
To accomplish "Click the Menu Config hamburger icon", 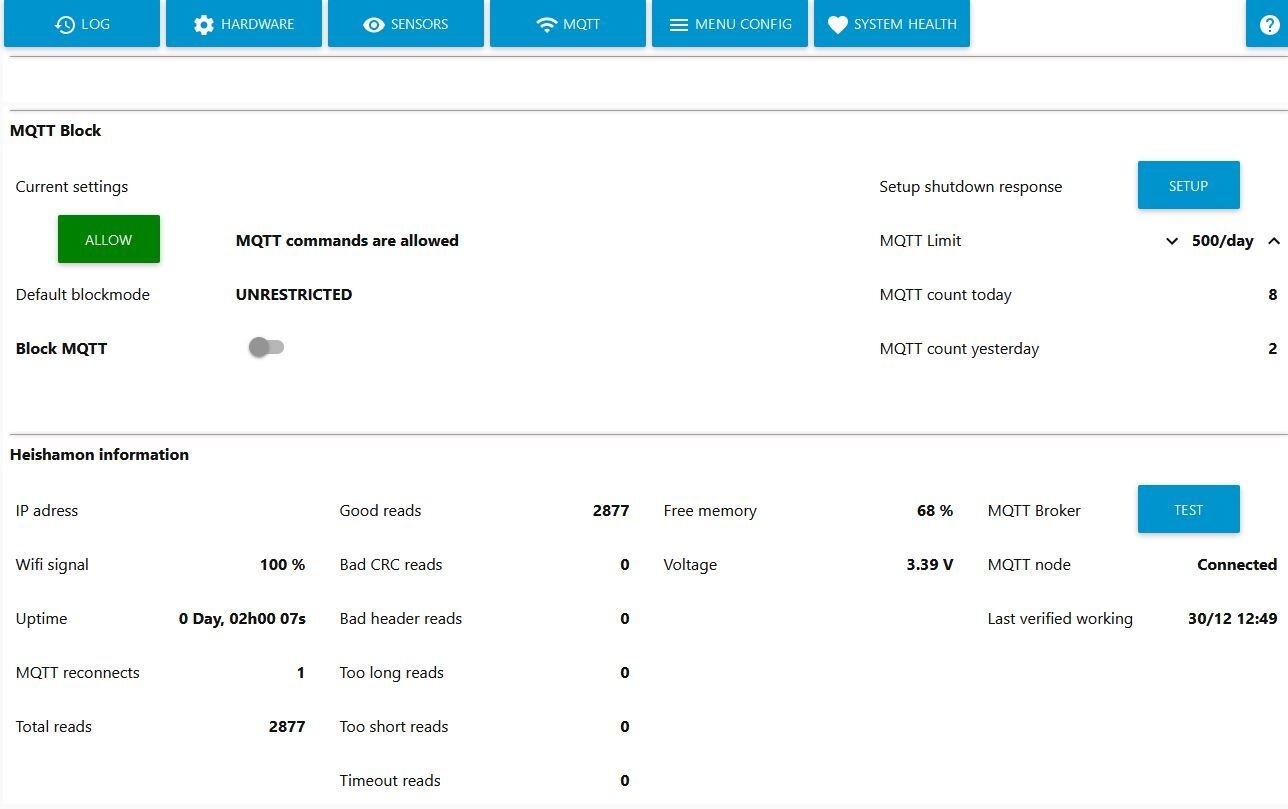I will (679, 24).
